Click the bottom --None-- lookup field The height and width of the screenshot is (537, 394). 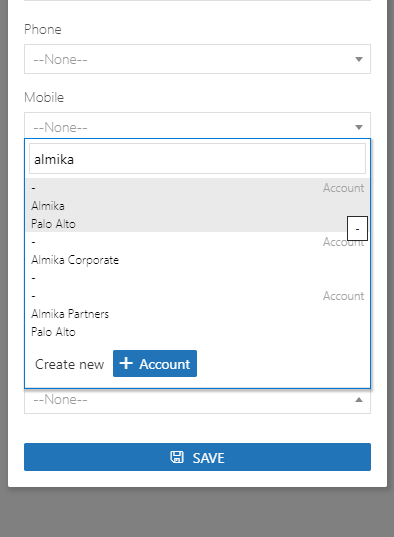click(x=197, y=401)
